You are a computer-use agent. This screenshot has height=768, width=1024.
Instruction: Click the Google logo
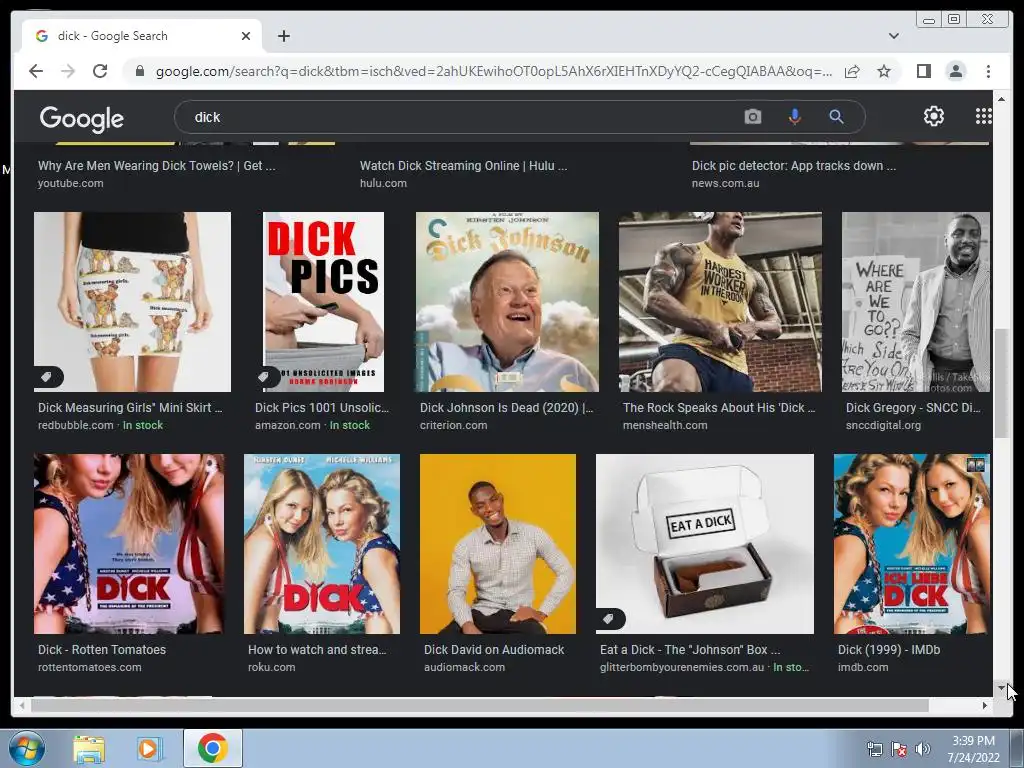[x=82, y=119]
